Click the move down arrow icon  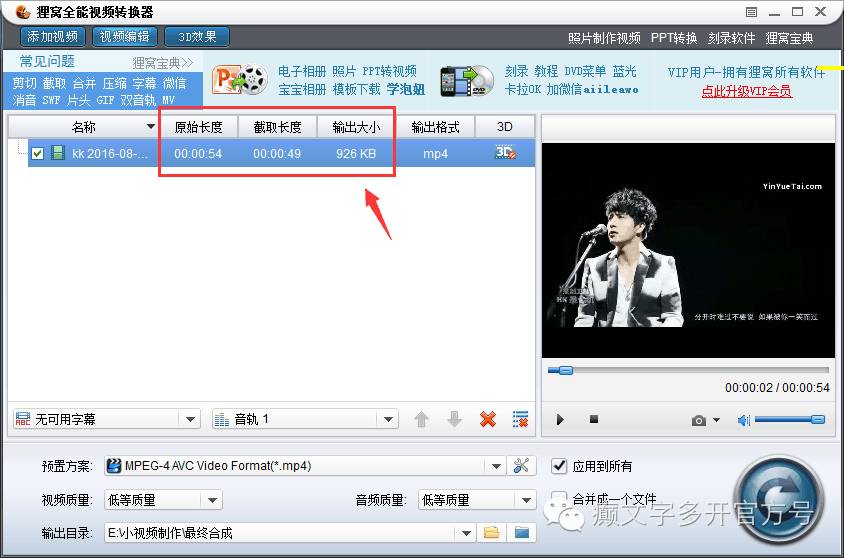click(x=455, y=419)
